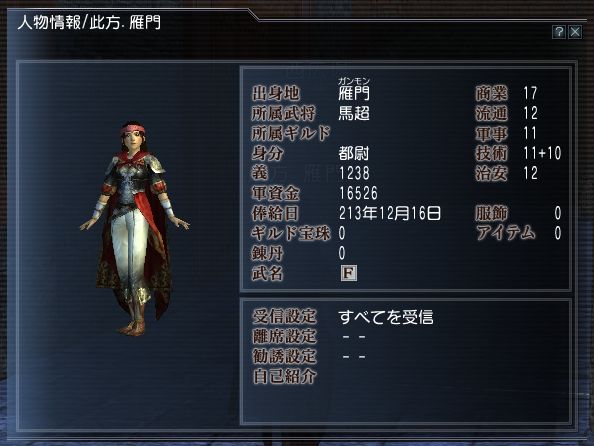Click the 義 value 1238
Screen dimensions: 594x446
click(x=354, y=173)
